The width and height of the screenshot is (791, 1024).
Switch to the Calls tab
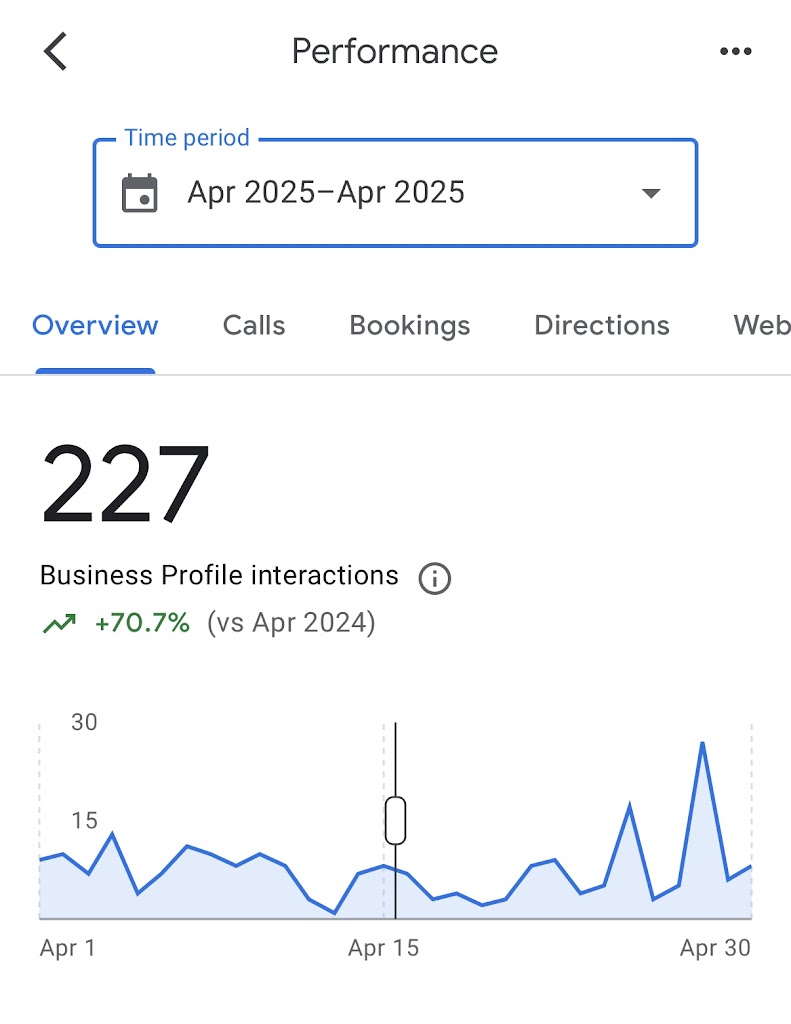click(254, 325)
